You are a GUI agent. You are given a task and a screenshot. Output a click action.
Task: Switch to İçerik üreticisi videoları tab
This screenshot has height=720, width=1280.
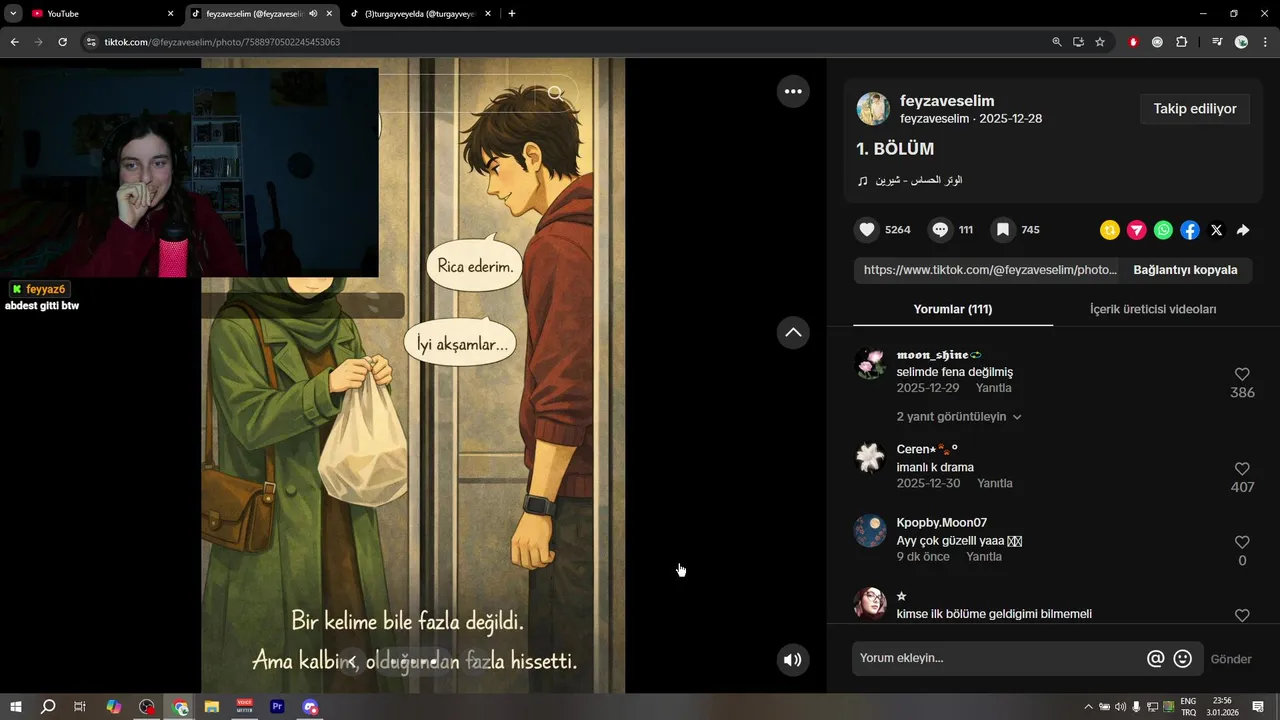1153,309
